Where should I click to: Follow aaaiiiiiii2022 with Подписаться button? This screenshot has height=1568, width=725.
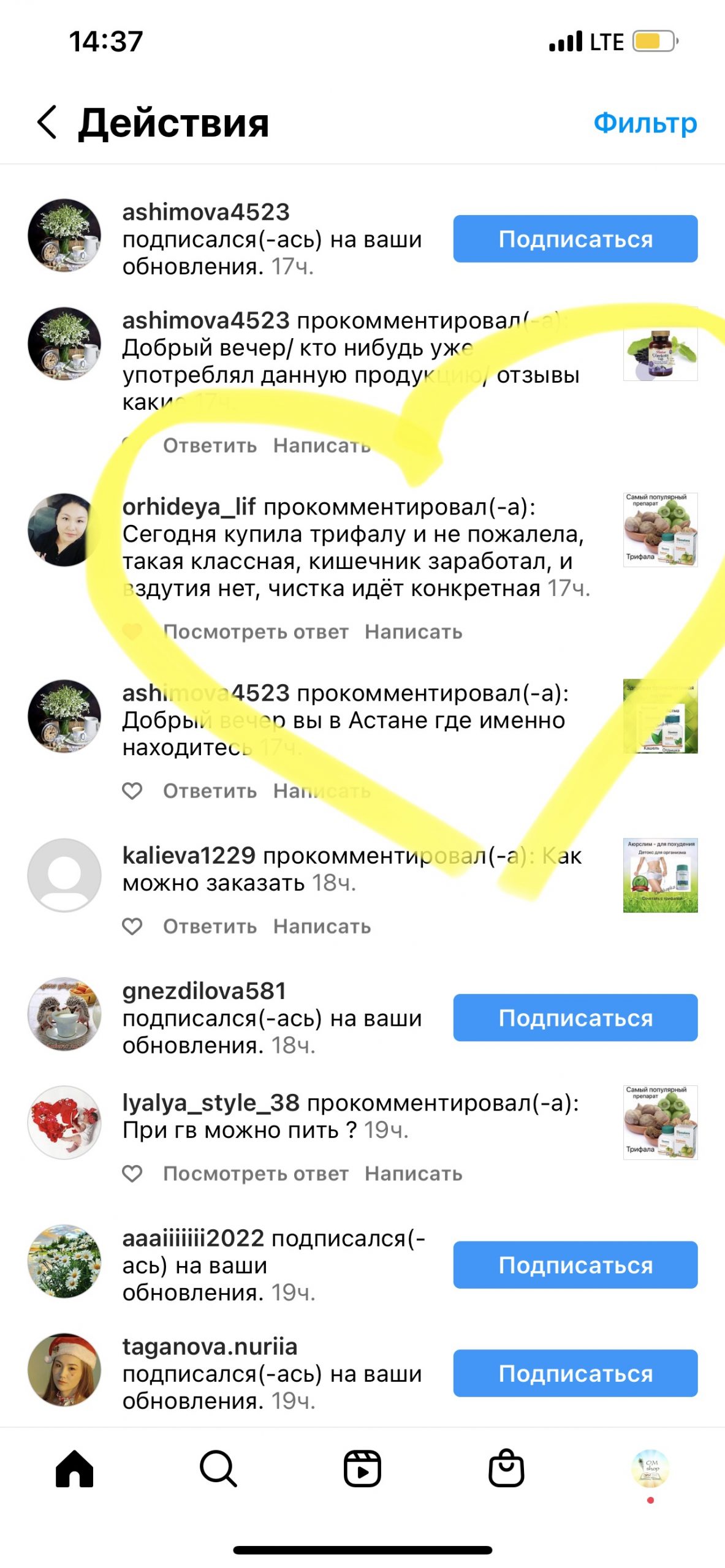pos(575,1265)
